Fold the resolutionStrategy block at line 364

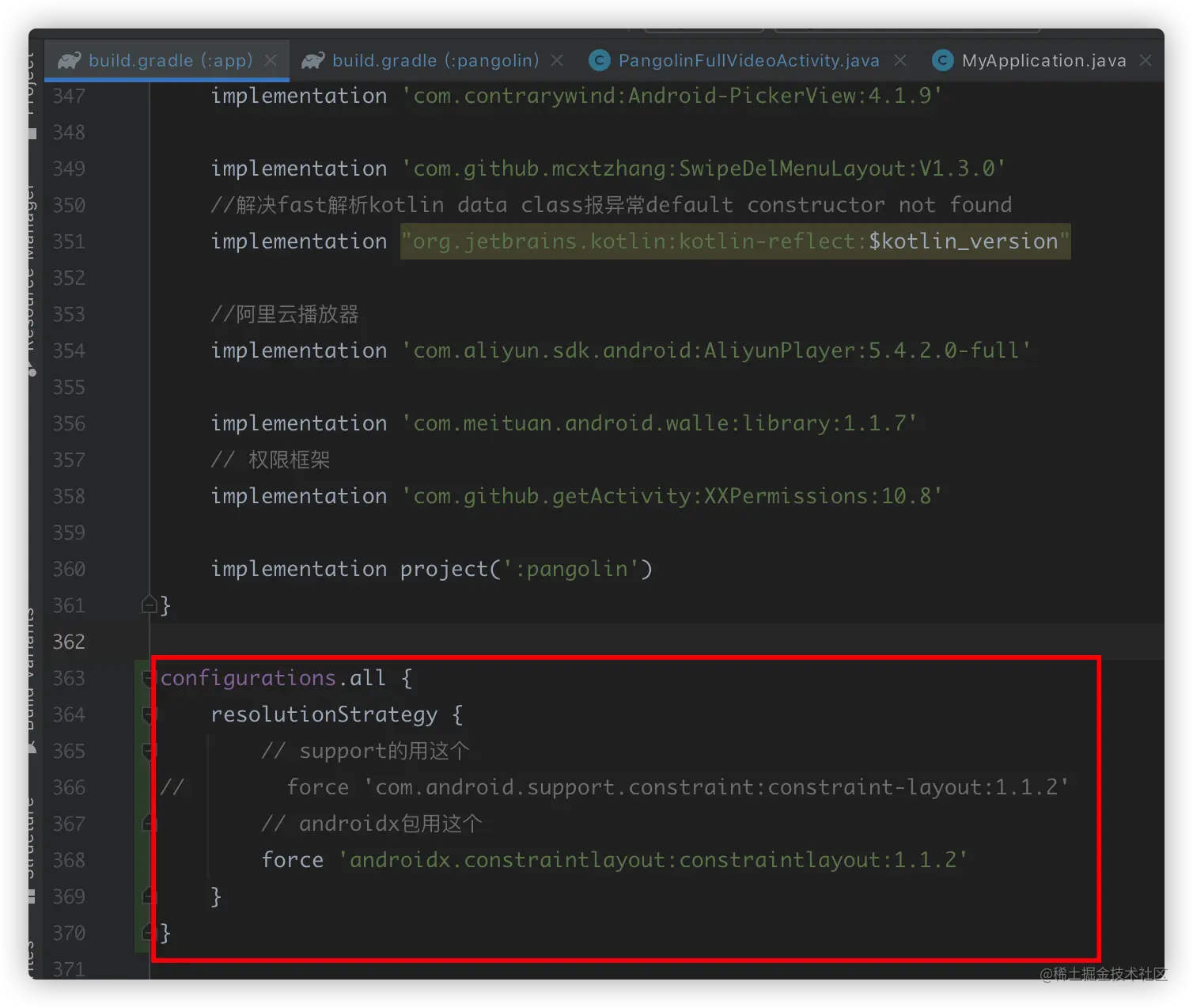[149, 714]
